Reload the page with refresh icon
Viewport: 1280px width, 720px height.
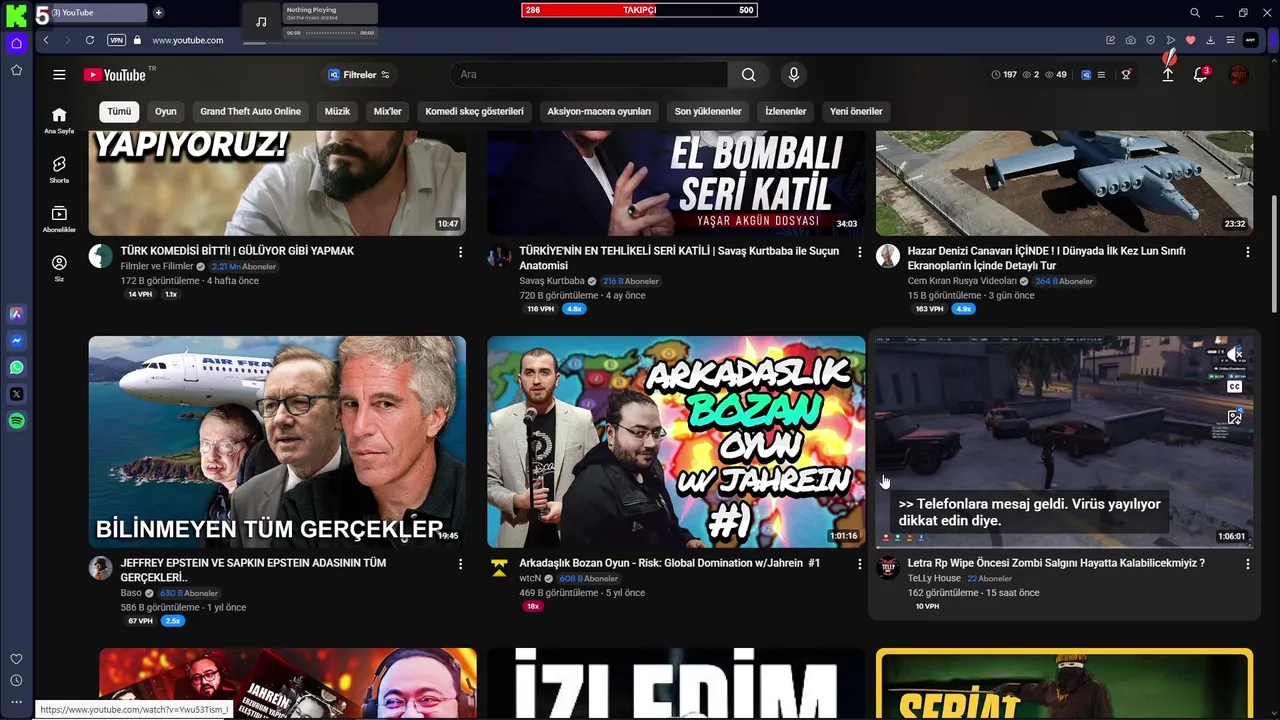90,40
